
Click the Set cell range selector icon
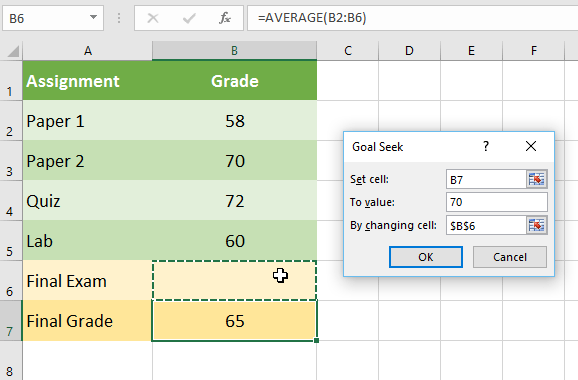[536, 179]
